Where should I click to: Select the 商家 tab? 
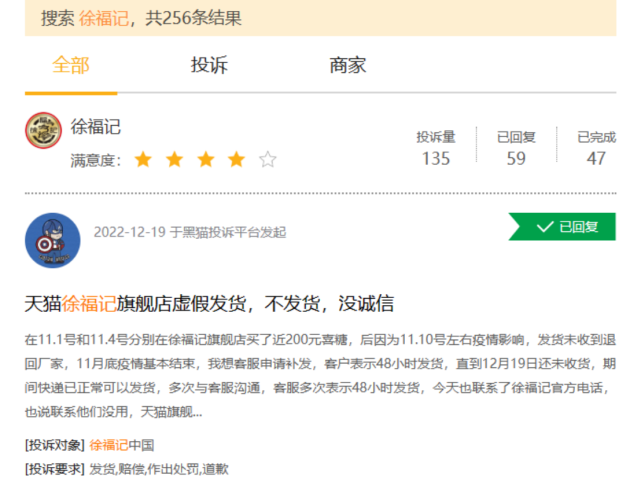point(348,65)
